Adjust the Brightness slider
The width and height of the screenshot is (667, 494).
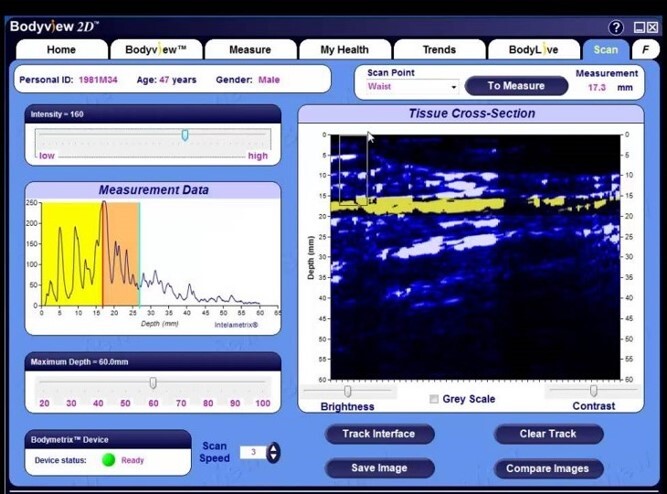348,391
